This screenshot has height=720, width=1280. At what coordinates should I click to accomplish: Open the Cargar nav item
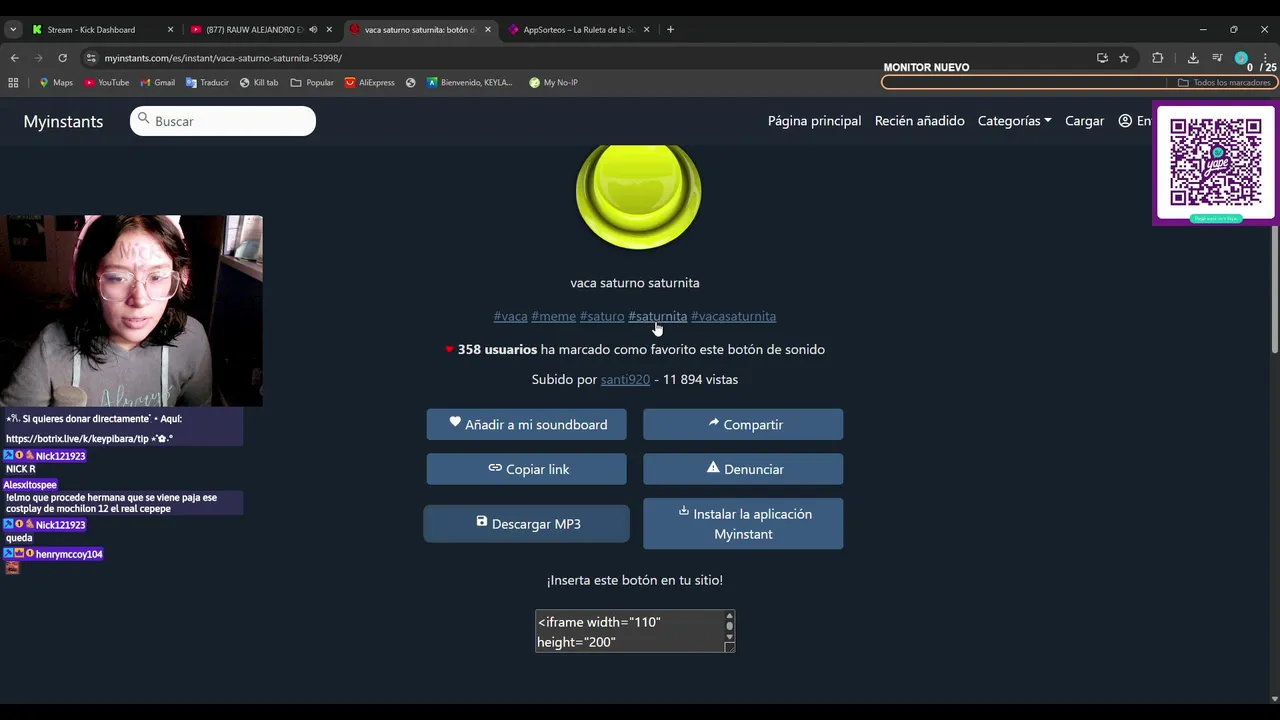pyautogui.click(x=1084, y=121)
